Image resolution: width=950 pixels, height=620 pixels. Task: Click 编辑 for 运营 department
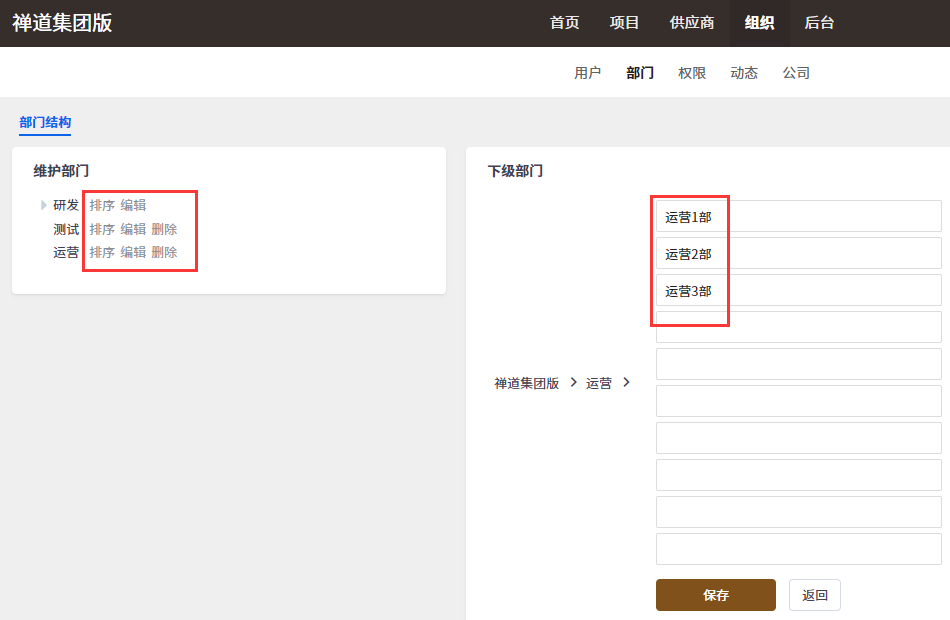(x=133, y=252)
